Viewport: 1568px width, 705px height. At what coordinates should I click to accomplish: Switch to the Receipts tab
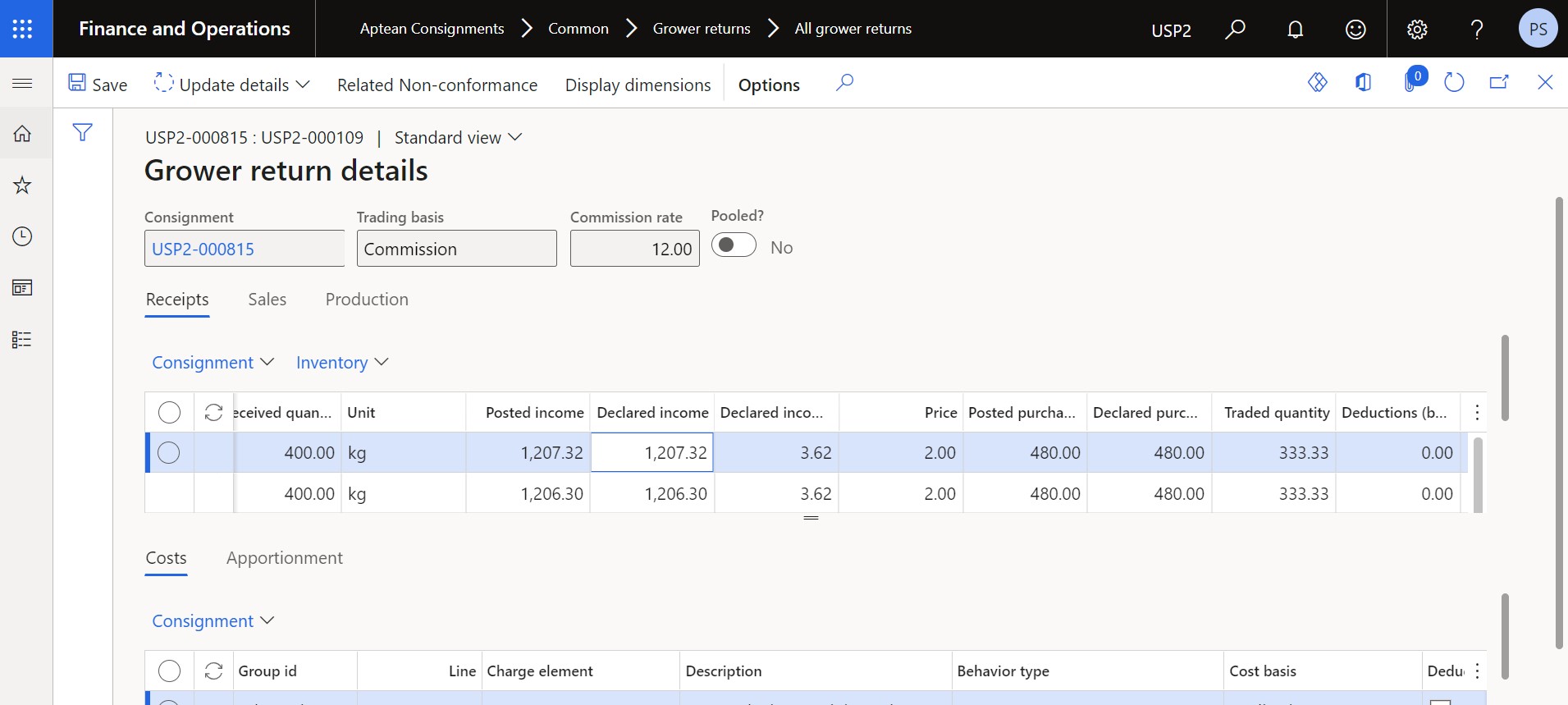tap(177, 300)
